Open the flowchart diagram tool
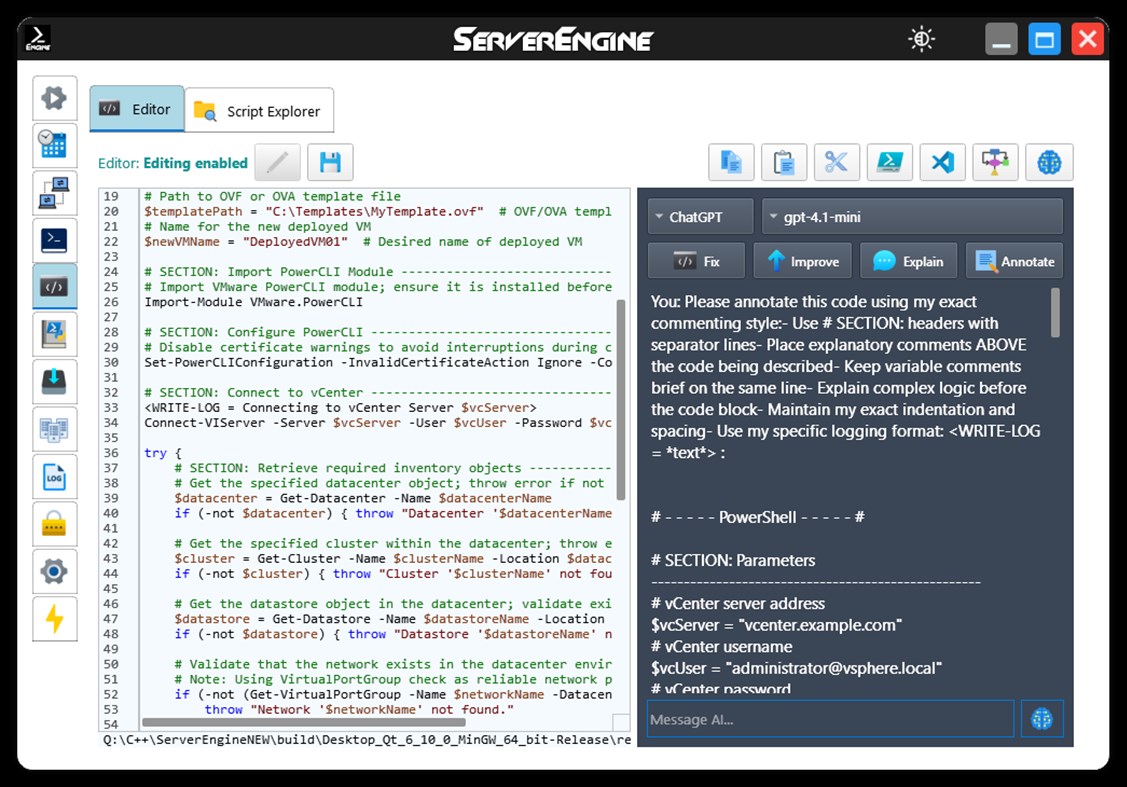This screenshot has height=787, width=1127. [995, 162]
